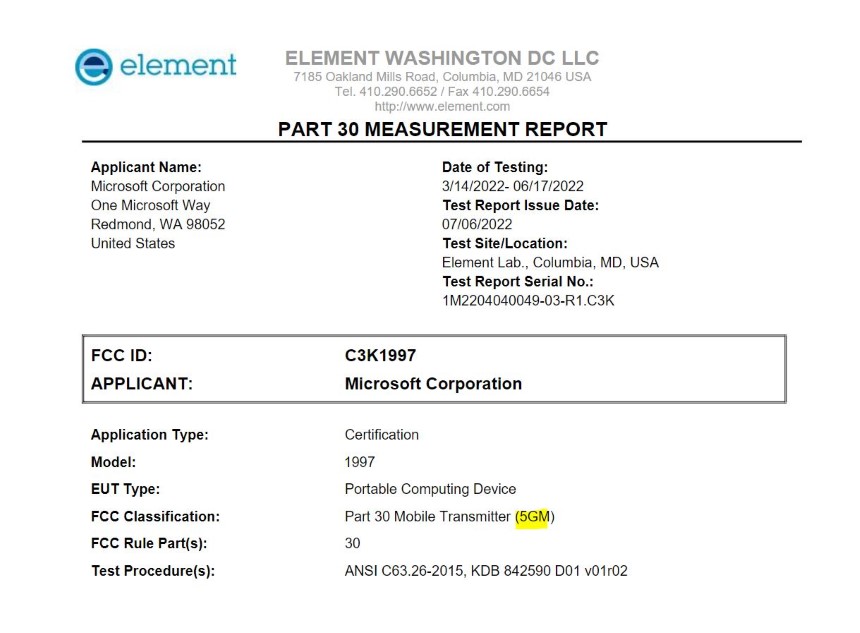This screenshot has height=633, width=860.
Task: Click the highlighted 5GM text
Action: pyautogui.click(x=534, y=517)
